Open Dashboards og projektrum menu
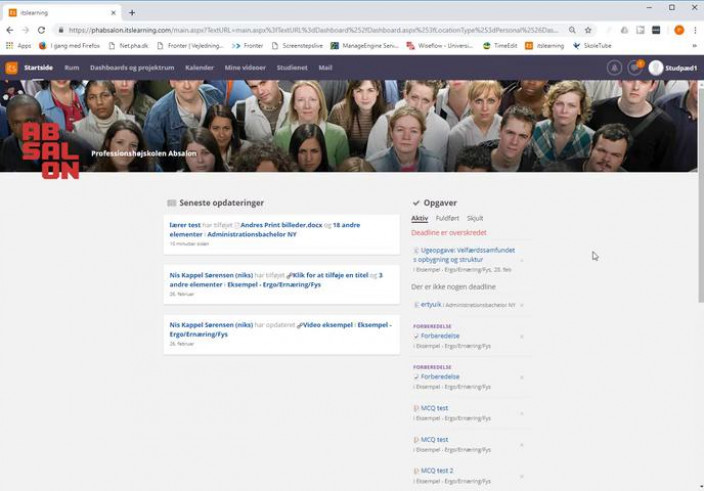The width and height of the screenshot is (704, 491). (132, 67)
